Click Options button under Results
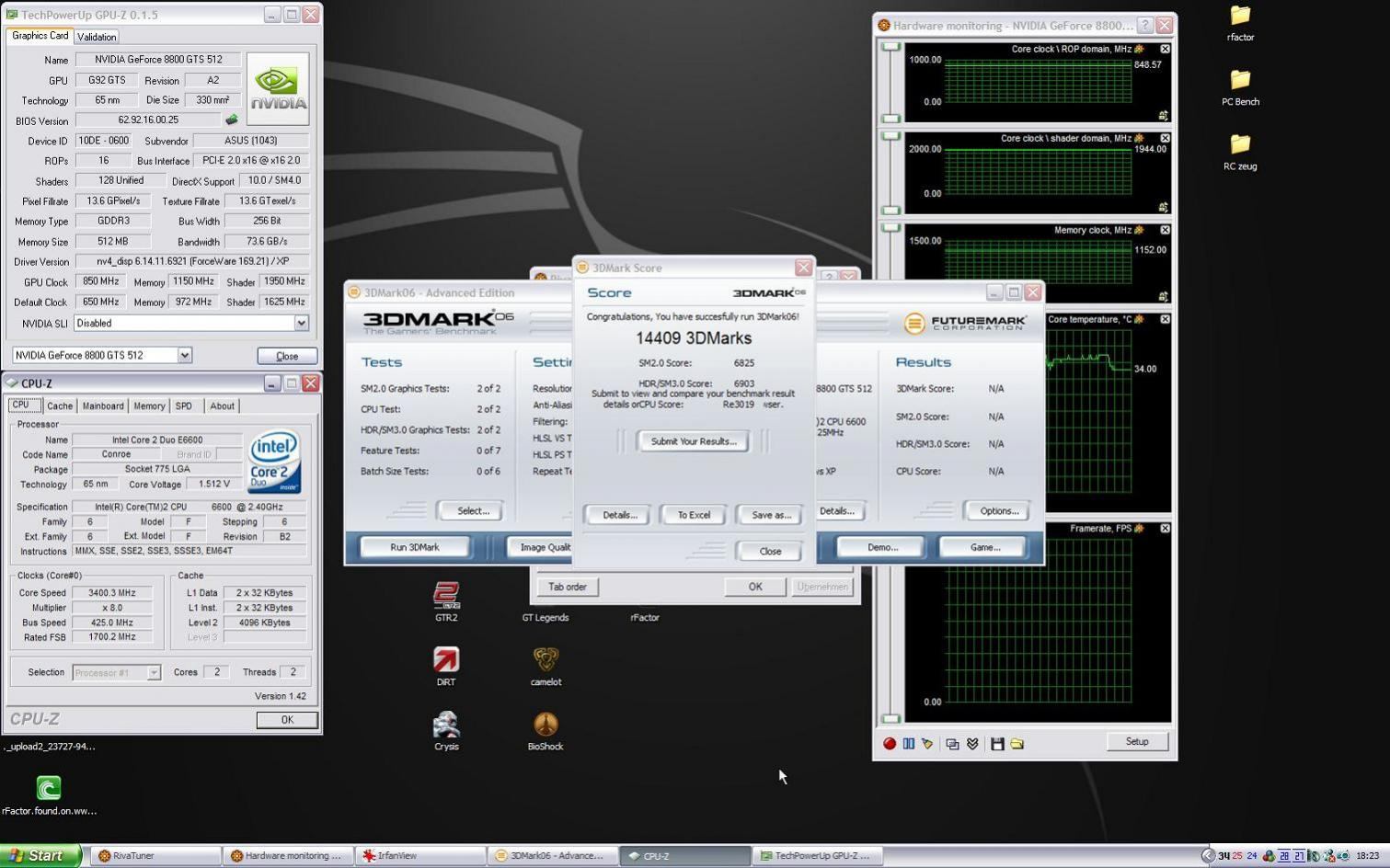The image size is (1390, 868). pos(999,510)
